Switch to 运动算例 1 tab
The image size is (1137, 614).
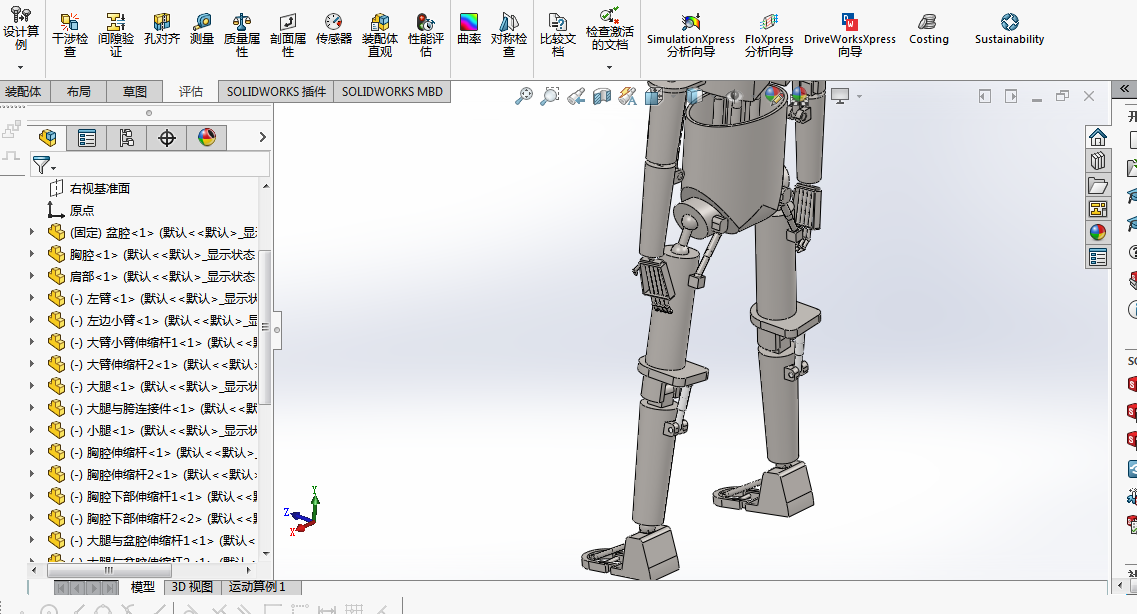tap(257, 587)
